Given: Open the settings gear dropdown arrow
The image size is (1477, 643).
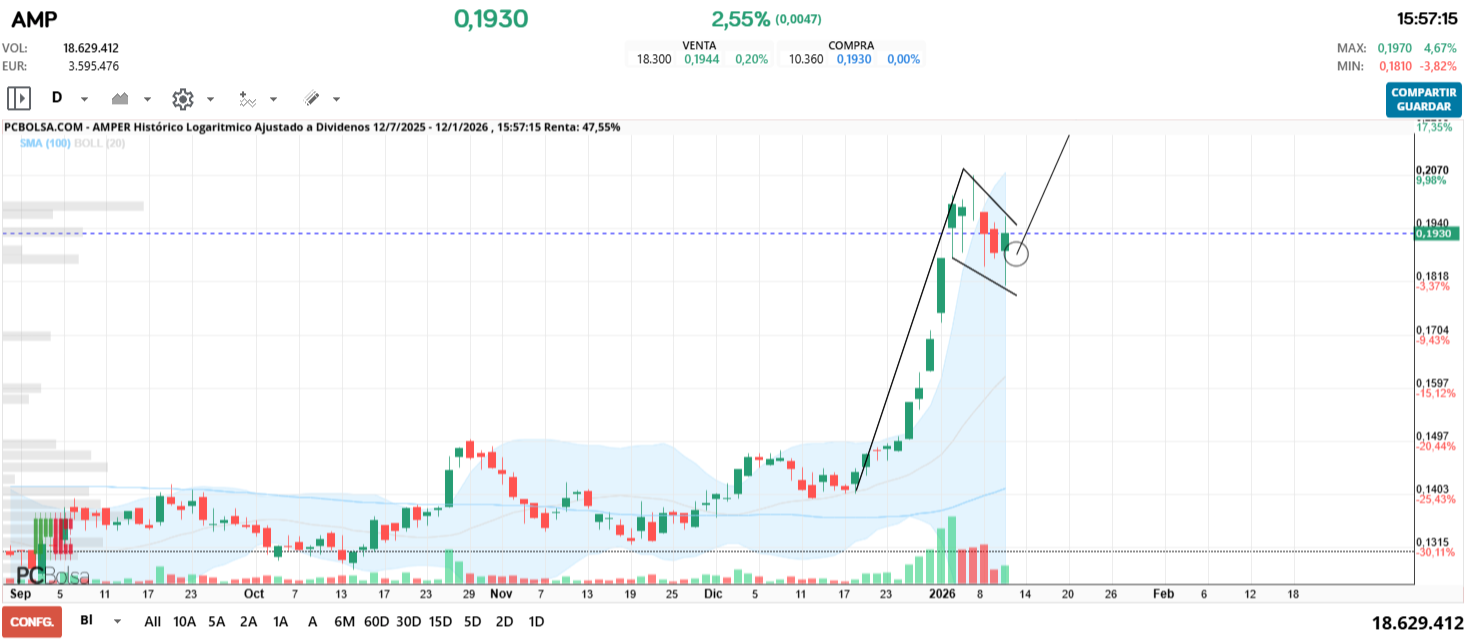Looking at the screenshot, I should coord(210,99).
